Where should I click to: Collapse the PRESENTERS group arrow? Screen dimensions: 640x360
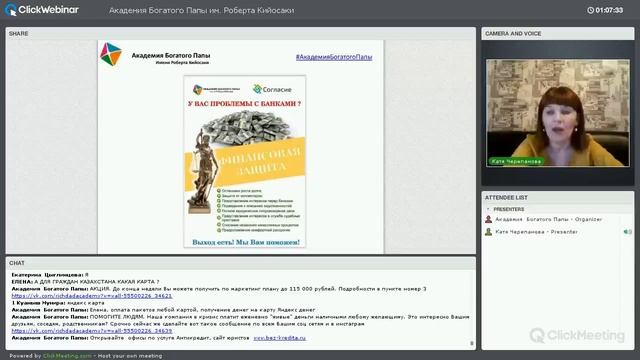pos(488,209)
